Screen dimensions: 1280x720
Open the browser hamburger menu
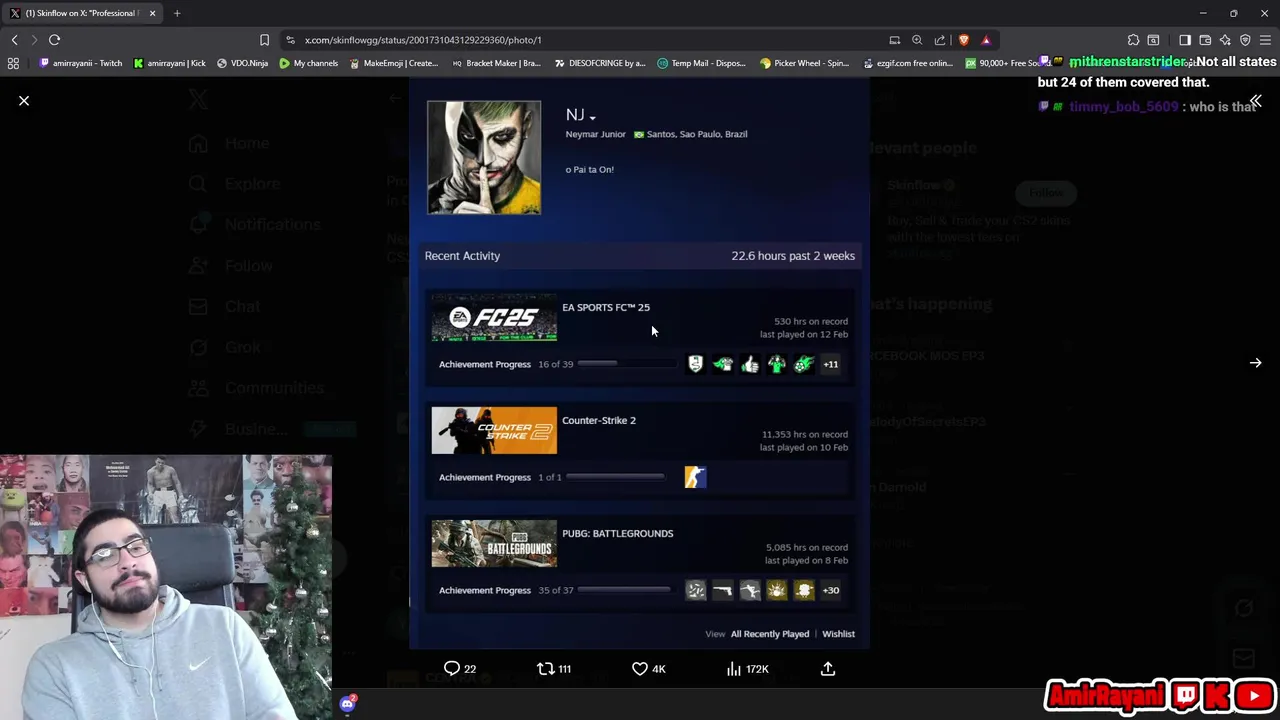pos(1265,40)
